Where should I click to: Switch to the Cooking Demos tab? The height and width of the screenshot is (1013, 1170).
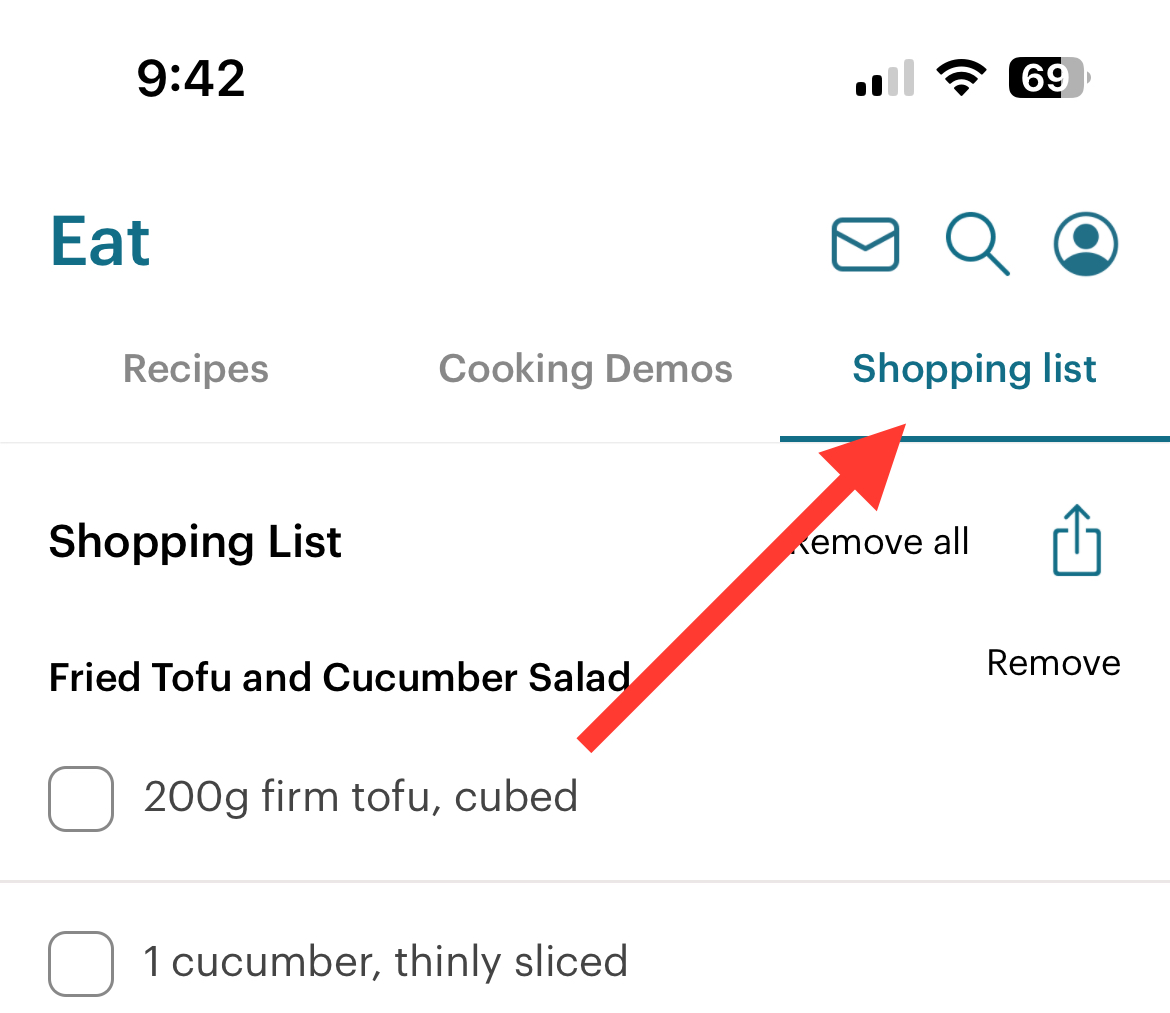[586, 368]
